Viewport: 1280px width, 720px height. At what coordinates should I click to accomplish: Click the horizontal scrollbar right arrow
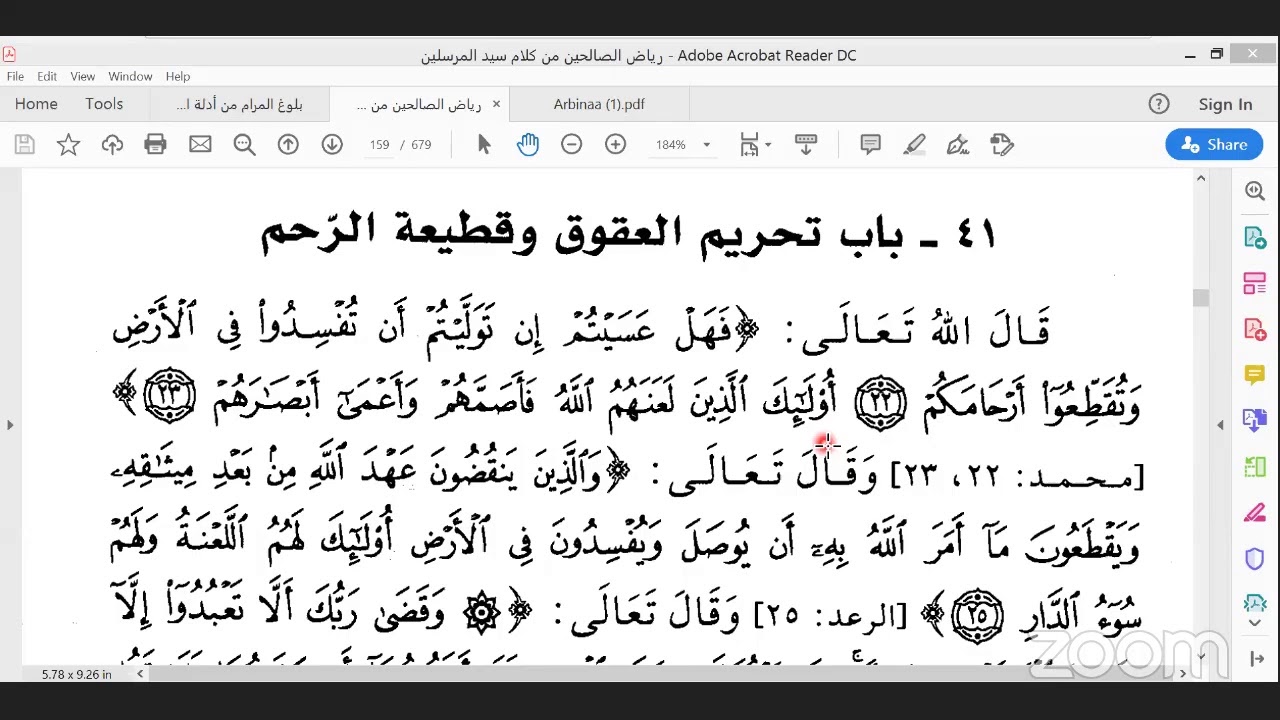(x=1181, y=674)
